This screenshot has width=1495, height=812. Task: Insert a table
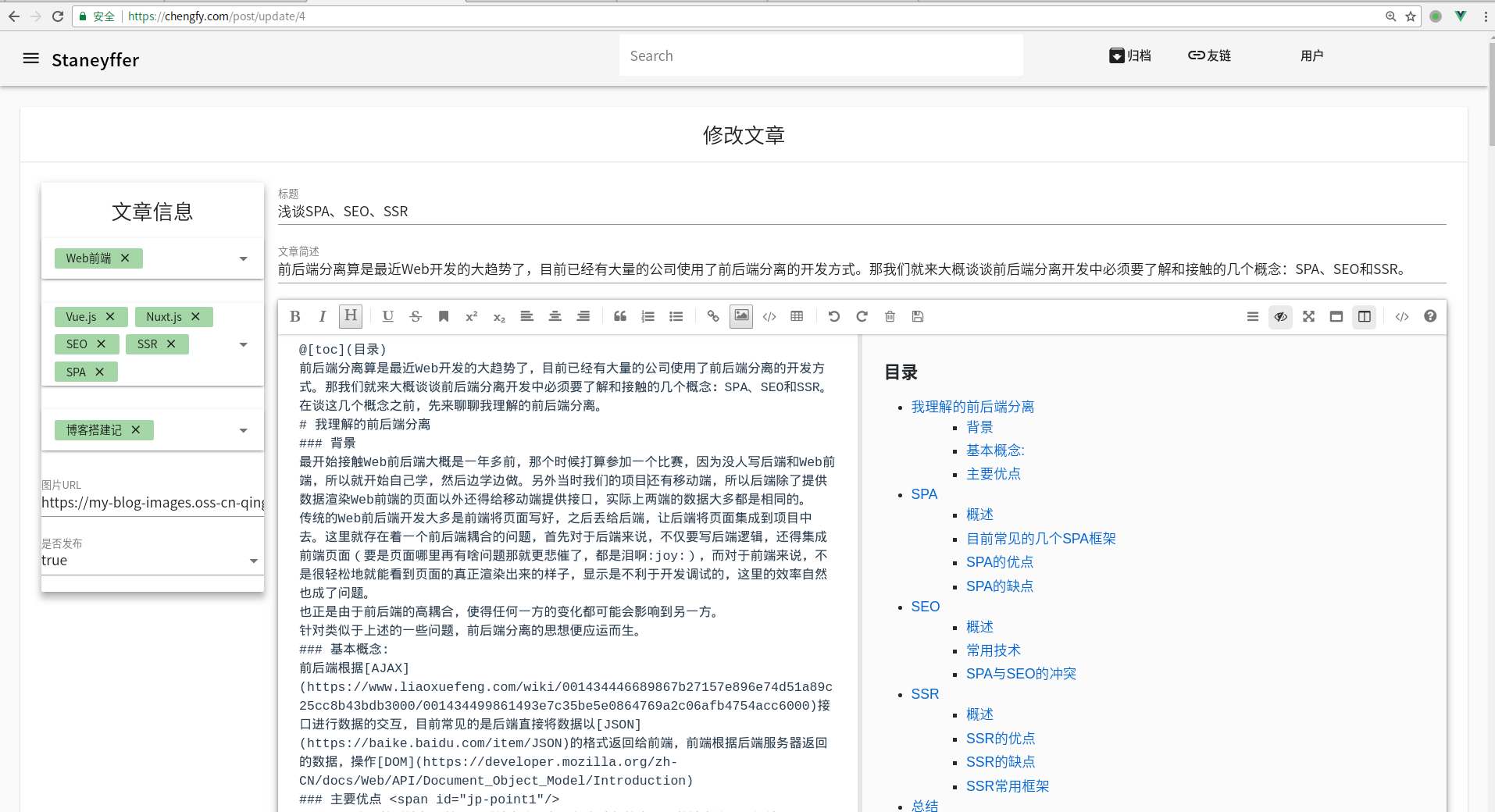click(797, 316)
